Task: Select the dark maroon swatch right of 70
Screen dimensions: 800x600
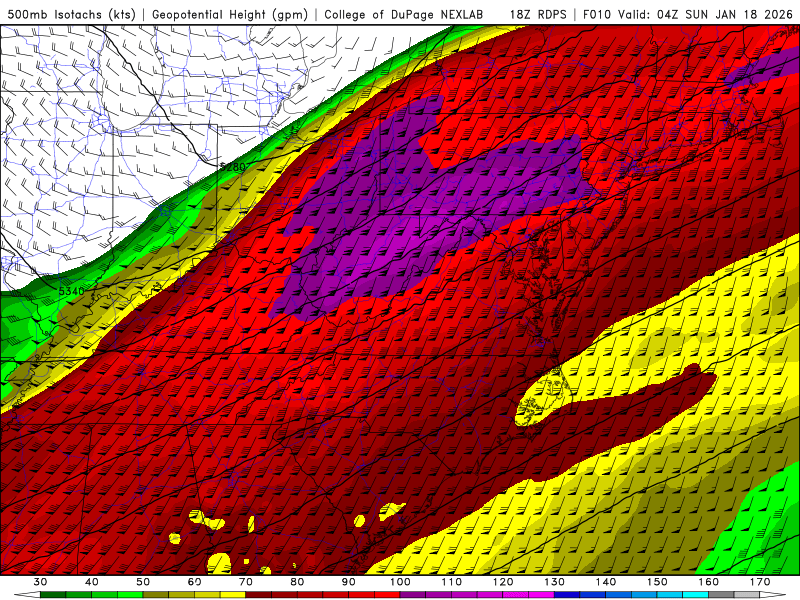Action: 259,595
